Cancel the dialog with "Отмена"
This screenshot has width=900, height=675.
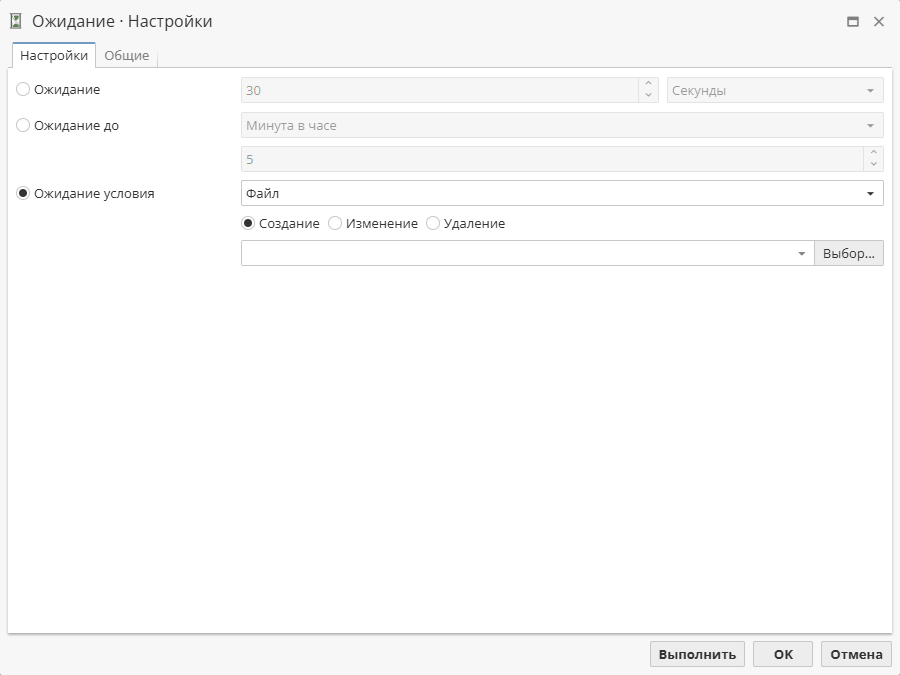855,653
